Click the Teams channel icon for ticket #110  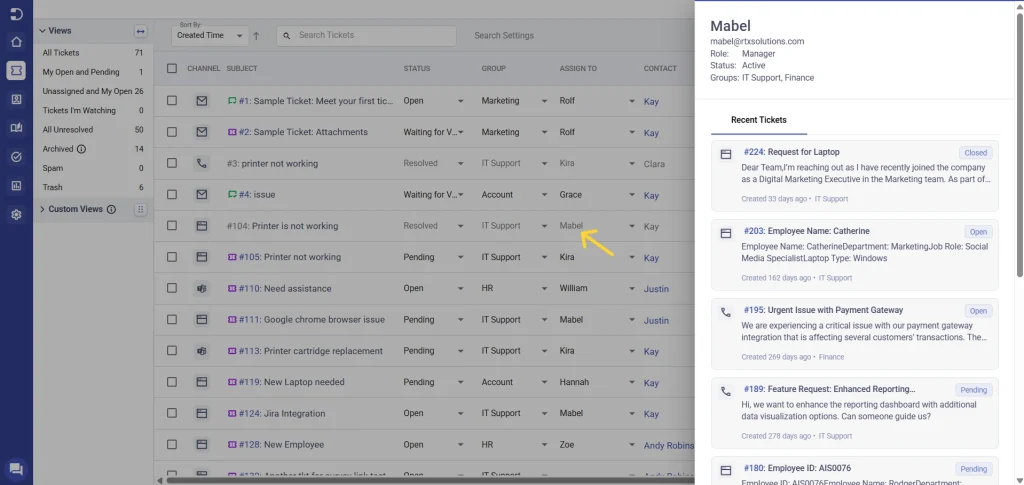(x=202, y=289)
